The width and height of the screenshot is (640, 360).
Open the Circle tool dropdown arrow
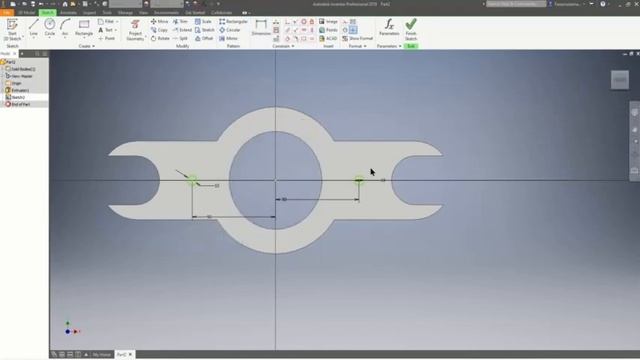tap(50, 38)
